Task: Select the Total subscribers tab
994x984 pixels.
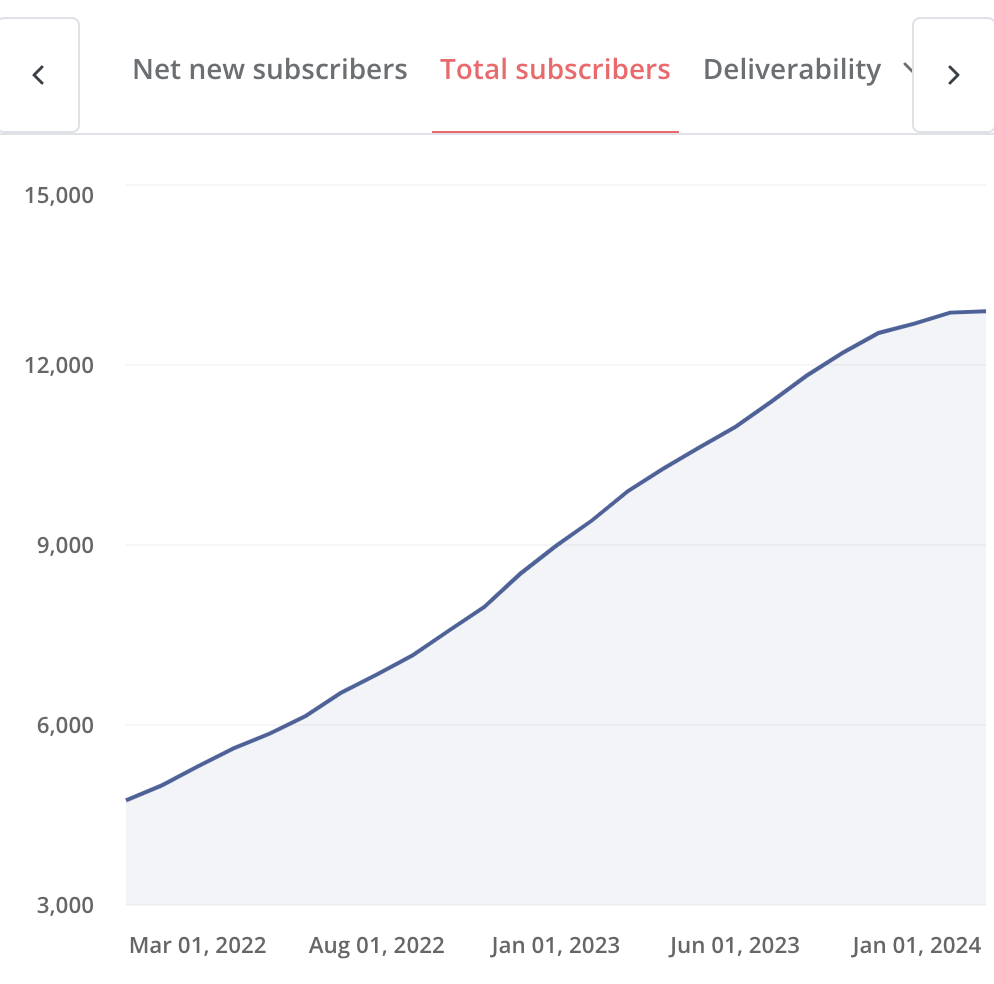Action: (x=555, y=70)
